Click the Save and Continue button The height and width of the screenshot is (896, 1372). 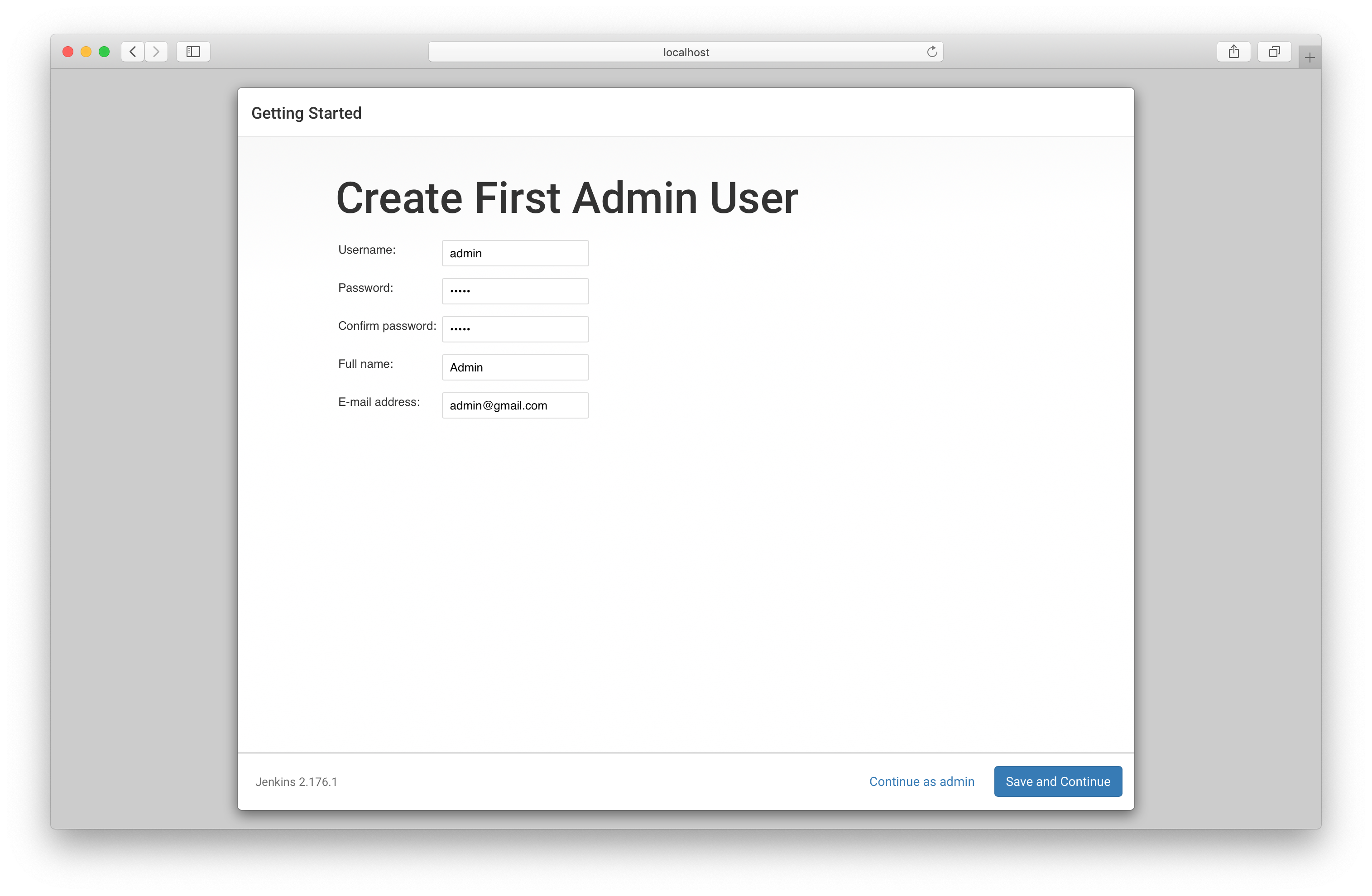pyautogui.click(x=1058, y=781)
